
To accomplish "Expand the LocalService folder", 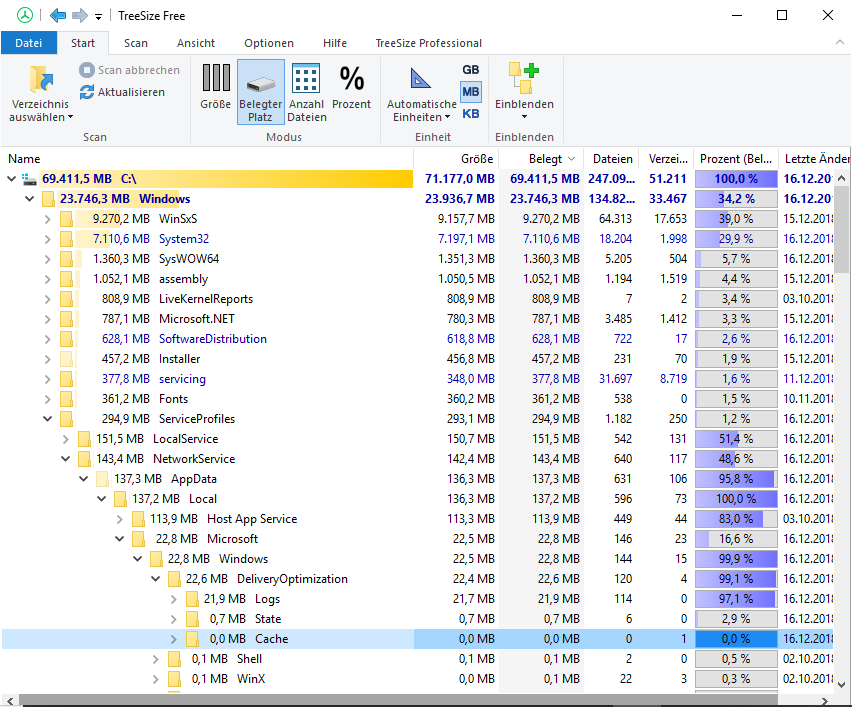I will coord(66,439).
